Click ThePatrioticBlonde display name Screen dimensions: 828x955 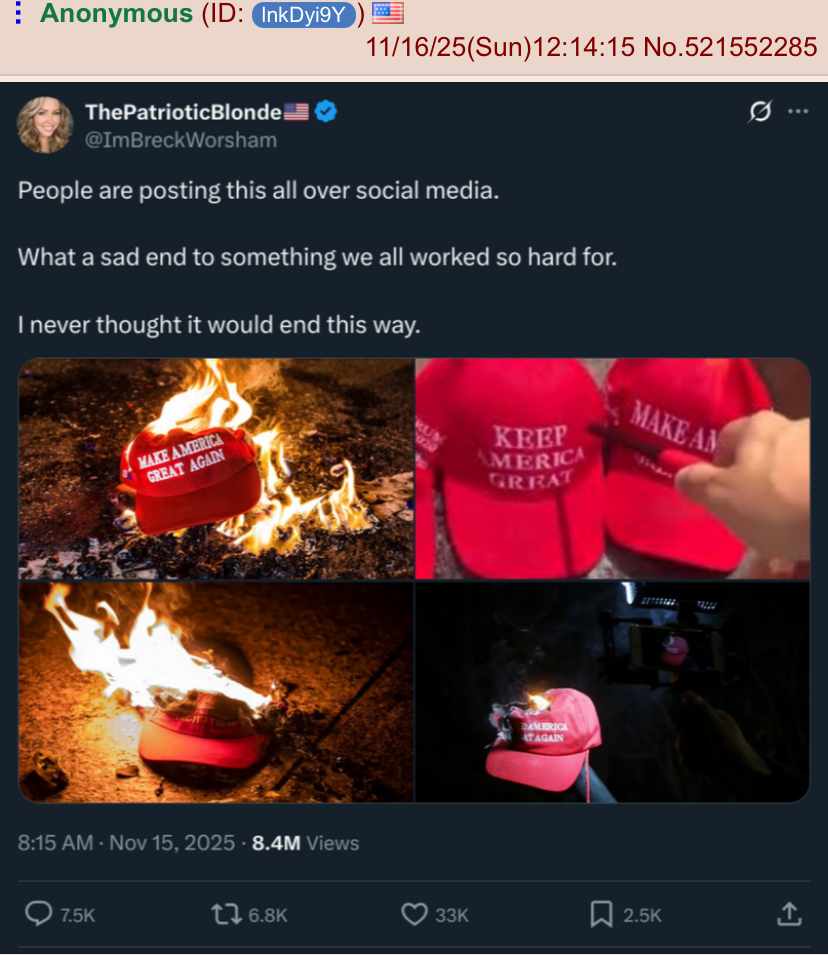click(x=183, y=112)
